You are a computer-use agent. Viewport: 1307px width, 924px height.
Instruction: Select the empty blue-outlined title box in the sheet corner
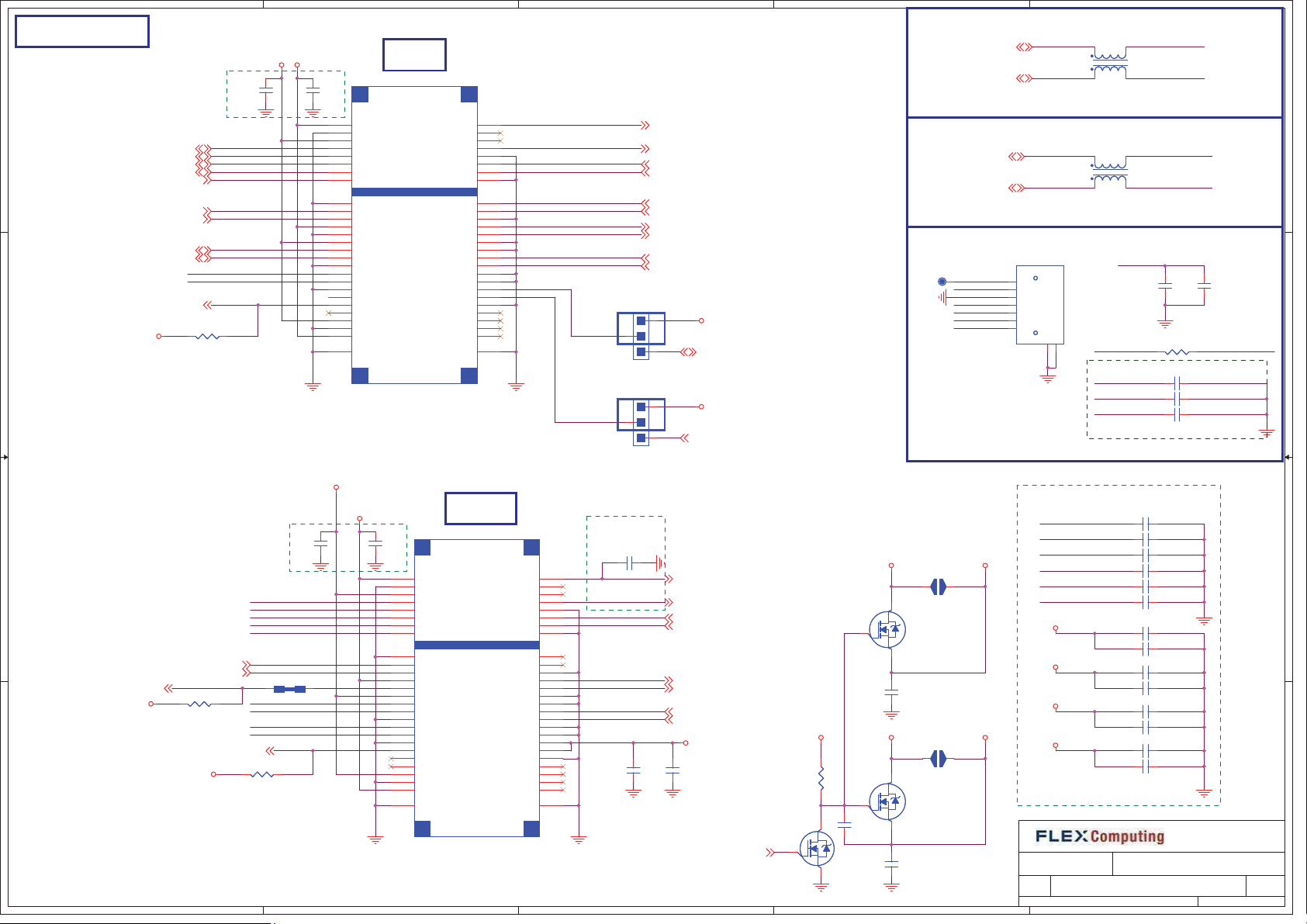pos(82,32)
